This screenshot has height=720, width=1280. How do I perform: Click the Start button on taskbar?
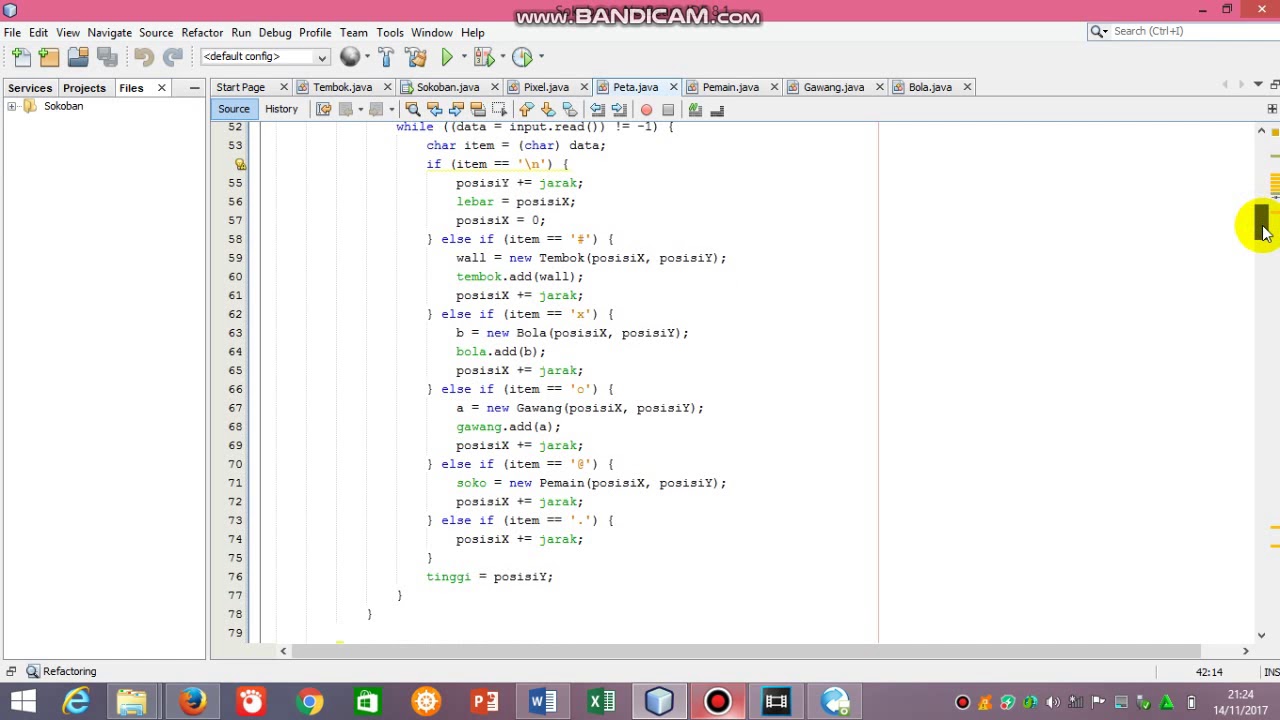22,701
